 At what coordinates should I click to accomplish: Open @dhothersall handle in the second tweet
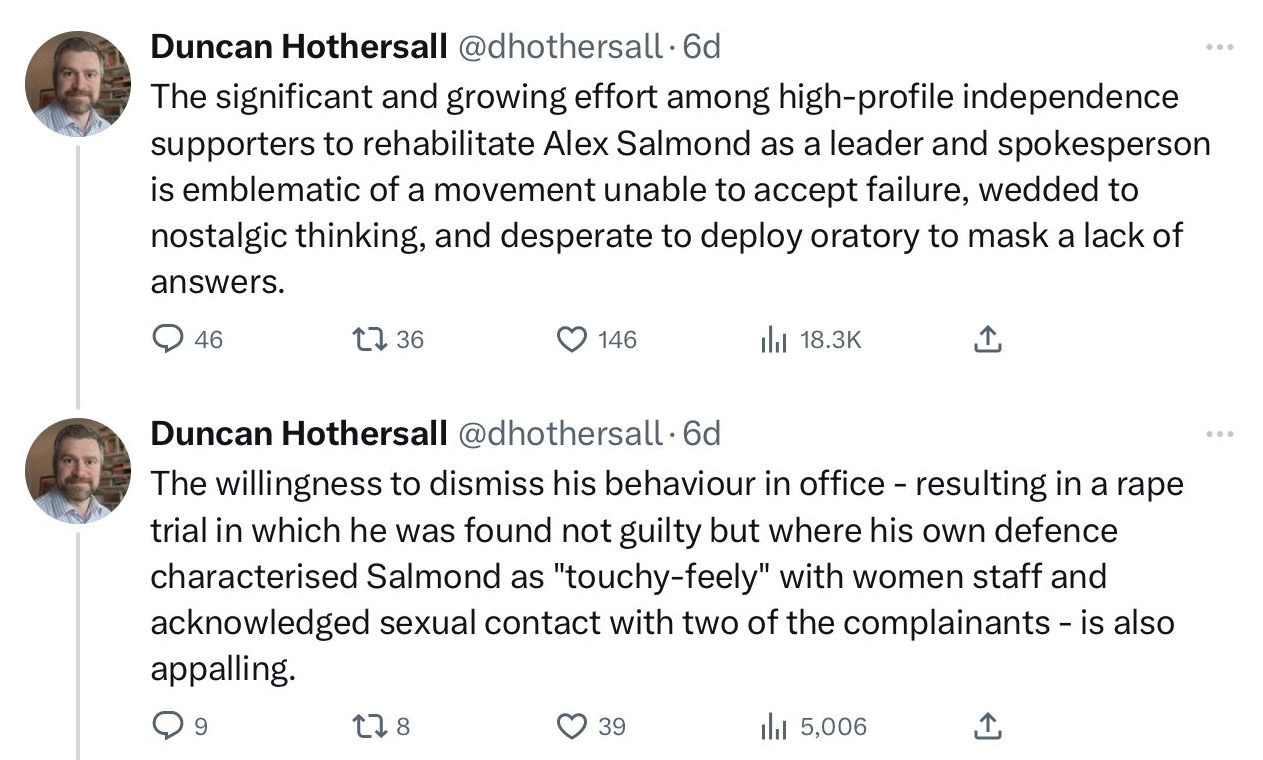[559, 433]
